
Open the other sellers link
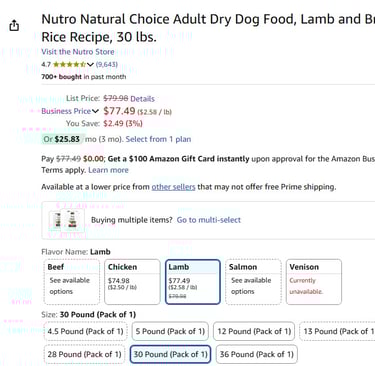point(173,187)
